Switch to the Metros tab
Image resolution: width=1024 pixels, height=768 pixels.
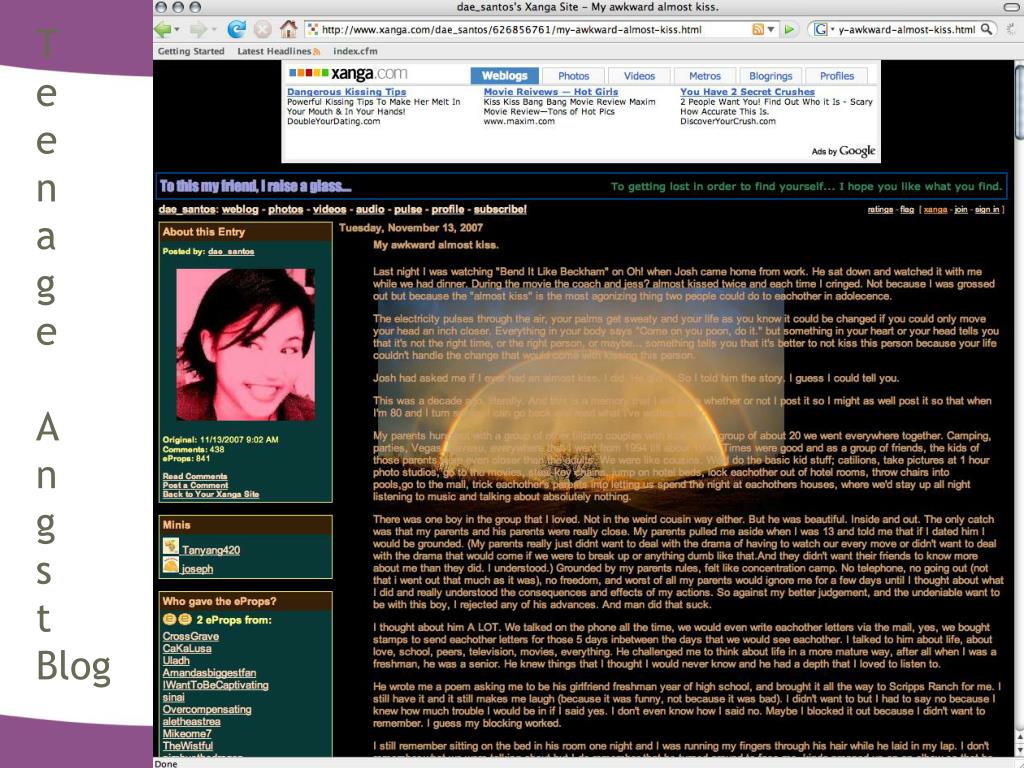pyautogui.click(x=705, y=76)
